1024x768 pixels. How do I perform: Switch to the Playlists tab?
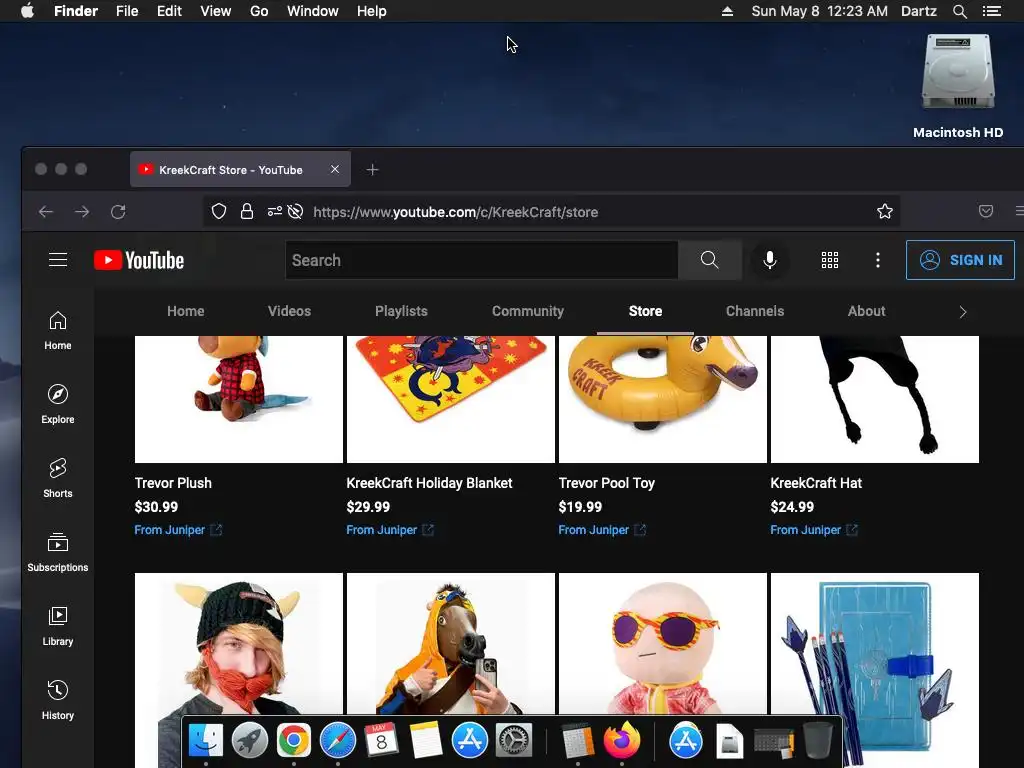401,312
